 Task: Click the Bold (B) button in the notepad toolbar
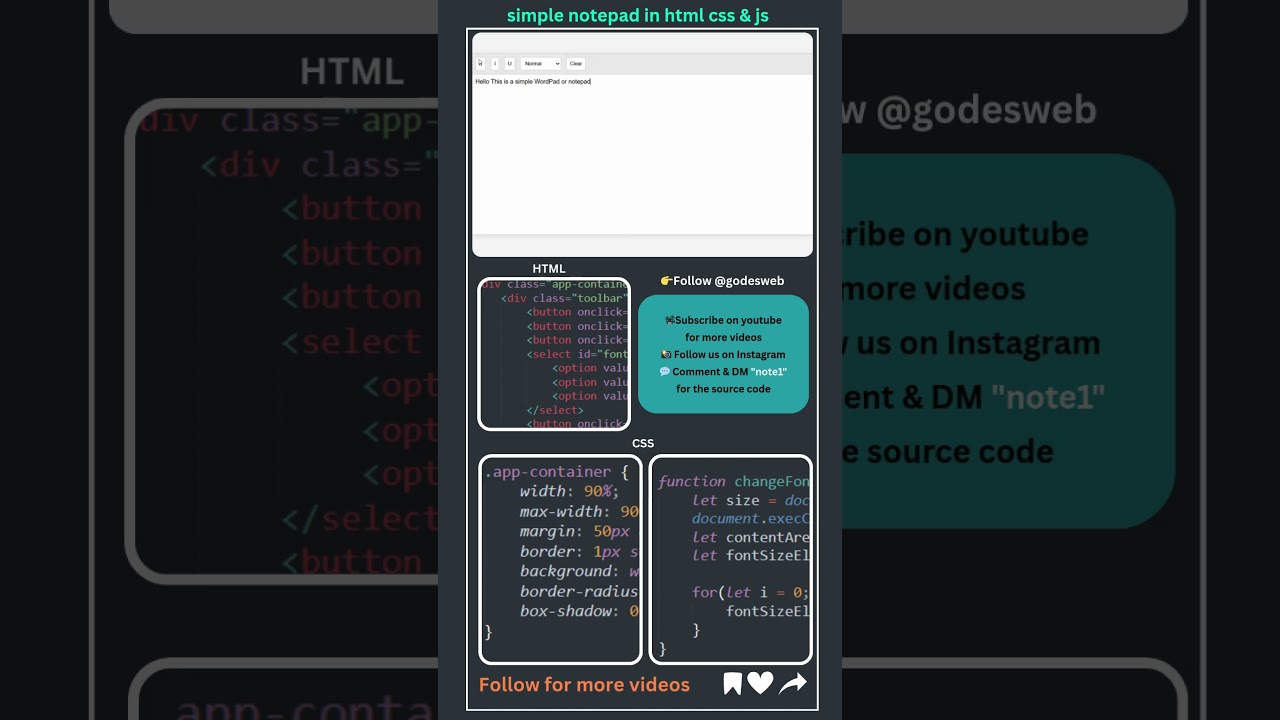click(480, 63)
